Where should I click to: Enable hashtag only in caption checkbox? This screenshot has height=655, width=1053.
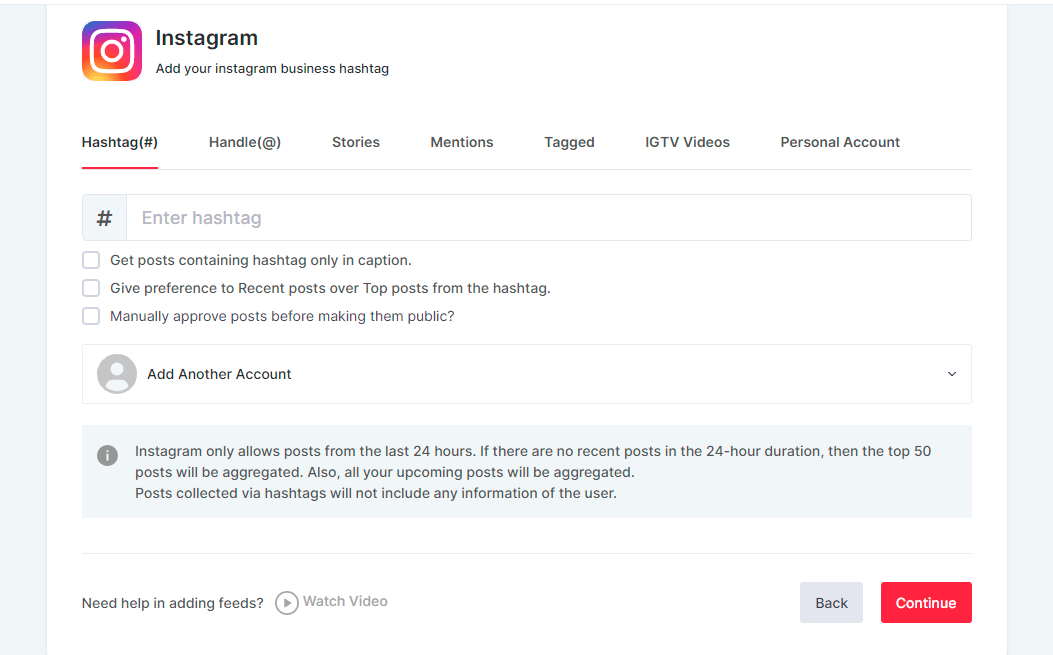[x=91, y=260]
